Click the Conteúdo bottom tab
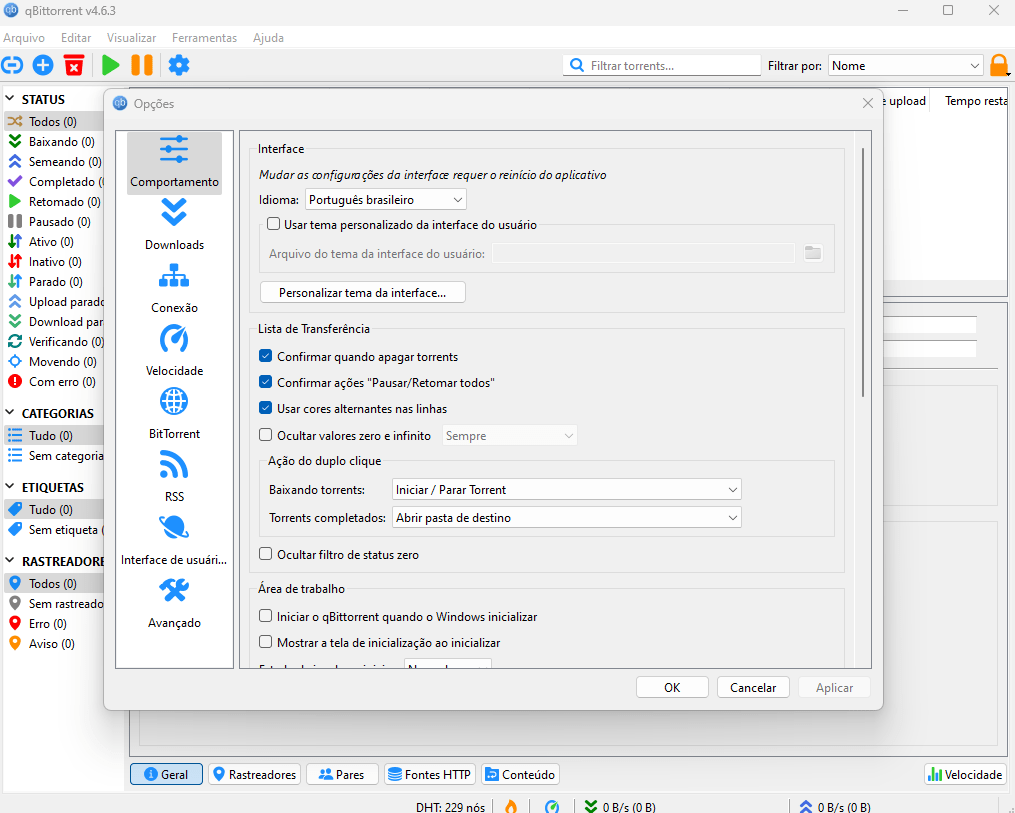This screenshot has height=813, width=1015. coord(520,774)
